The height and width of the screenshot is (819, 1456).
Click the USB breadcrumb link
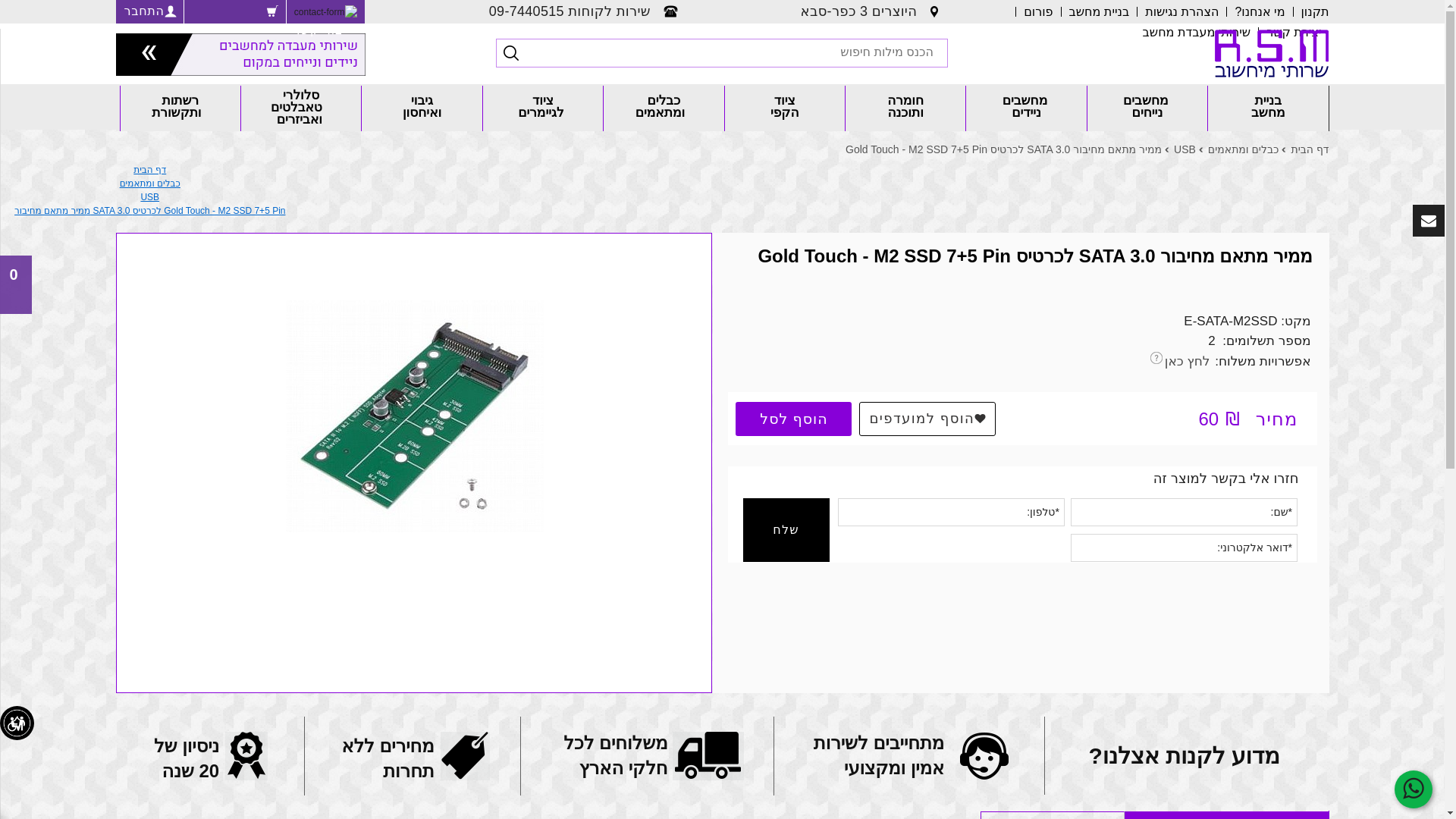pos(1185,149)
